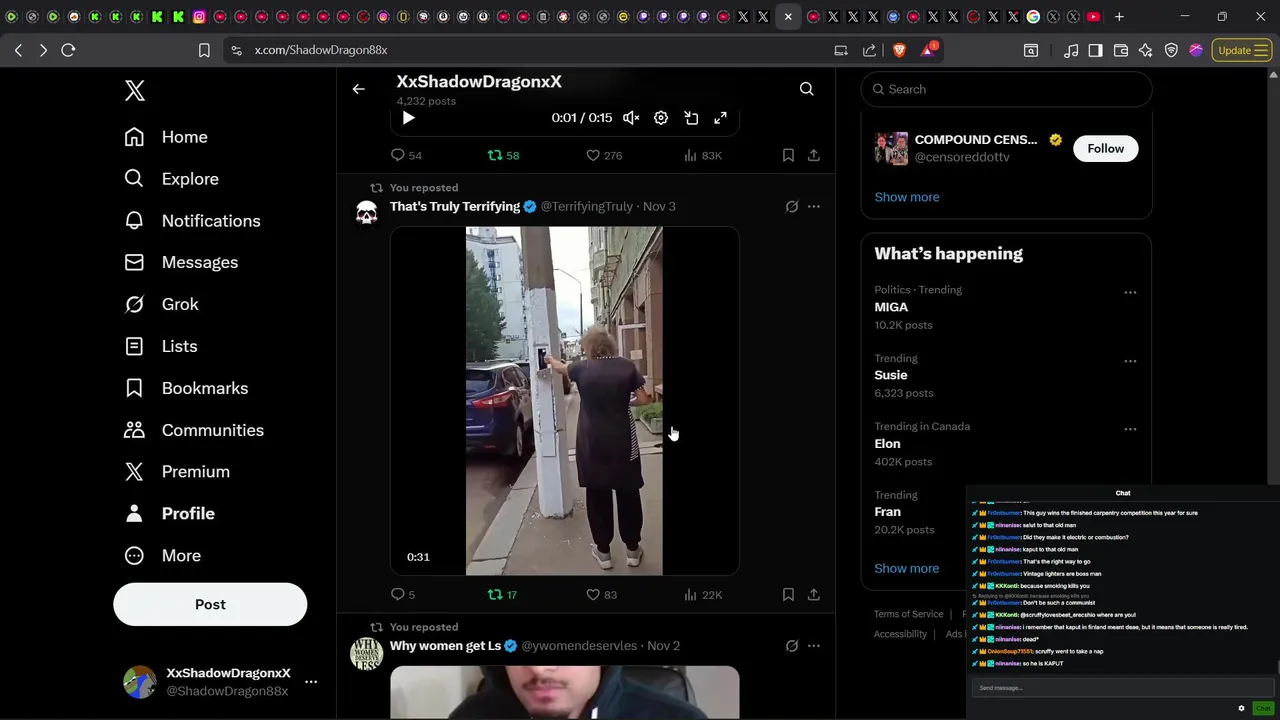This screenshot has width=1280, height=720.
Task: Share the post with 83K views
Action: point(814,155)
